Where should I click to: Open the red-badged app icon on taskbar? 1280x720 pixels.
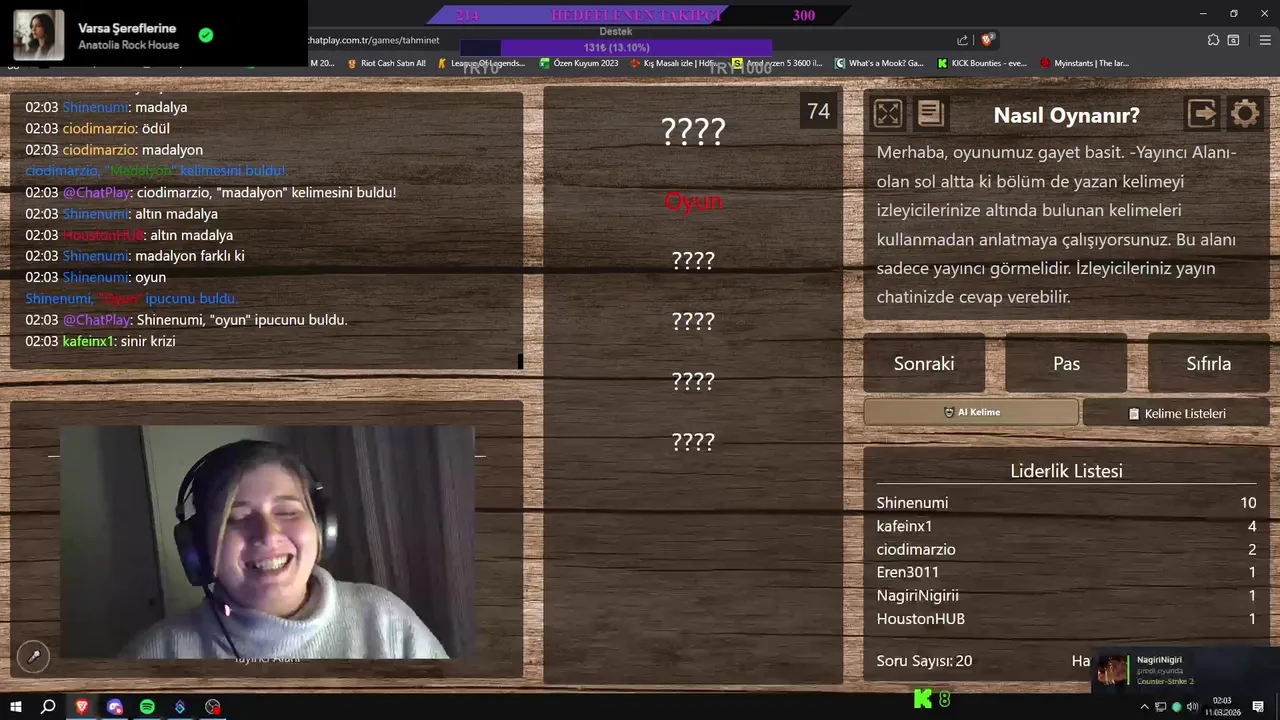[x=213, y=706]
